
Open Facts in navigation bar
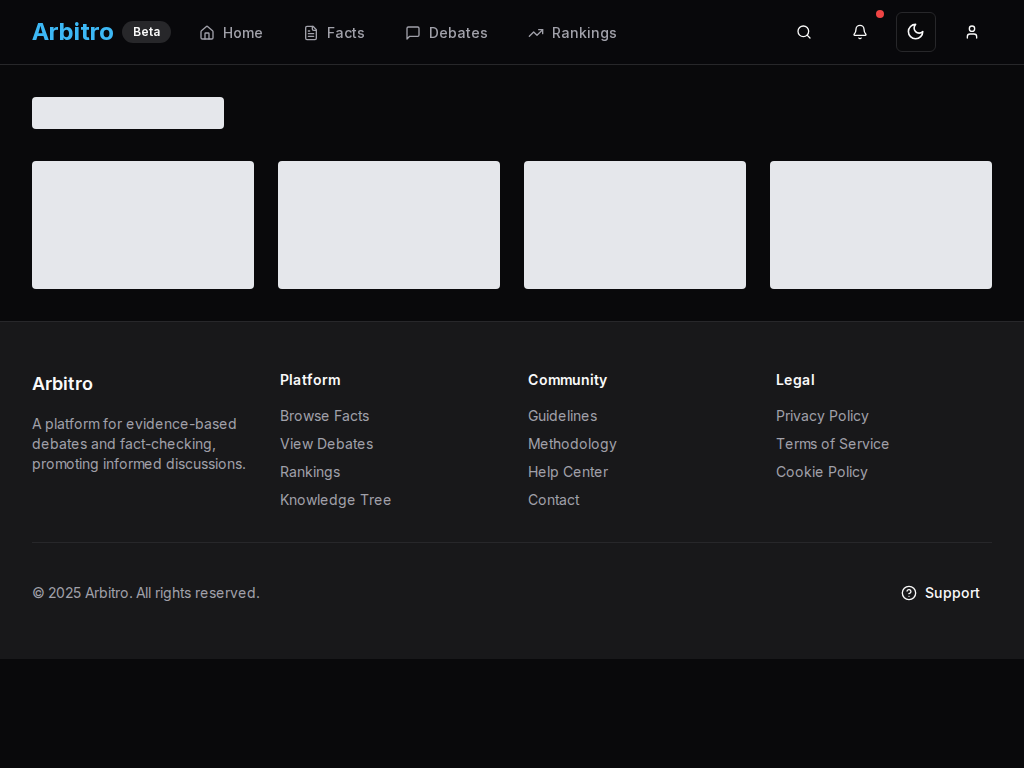[x=334, y=33]
